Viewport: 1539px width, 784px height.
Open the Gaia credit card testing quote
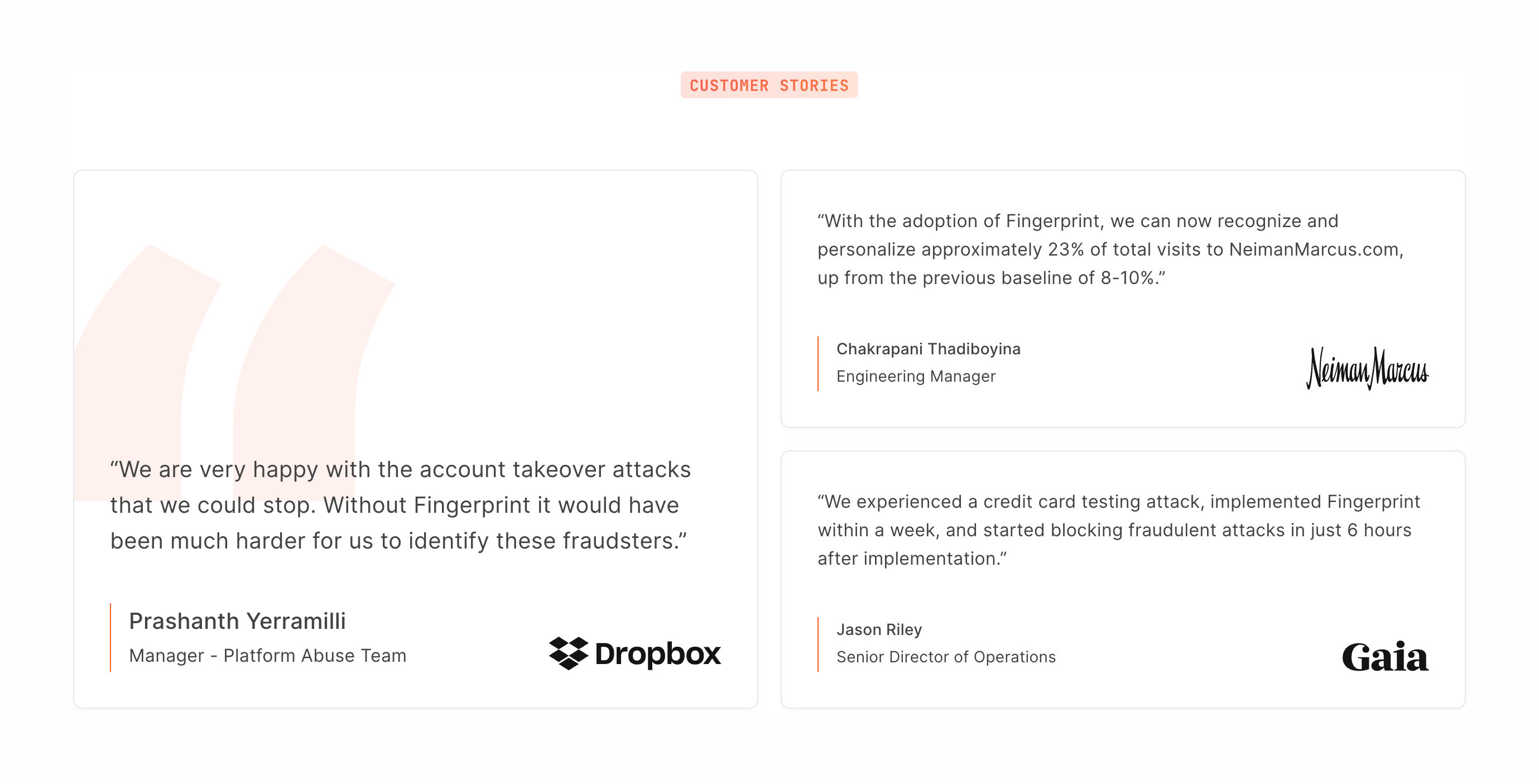[x=1118, y=530]
